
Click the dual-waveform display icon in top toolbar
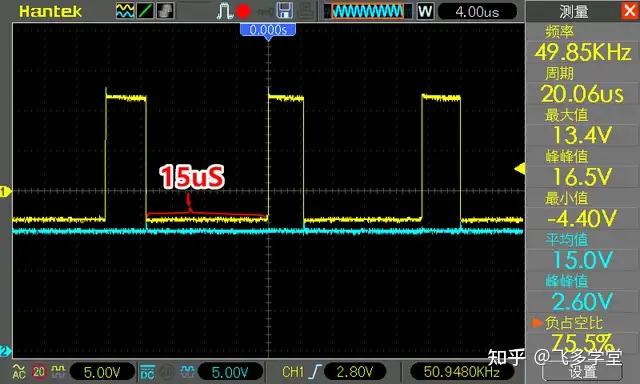tap(125, 11)
